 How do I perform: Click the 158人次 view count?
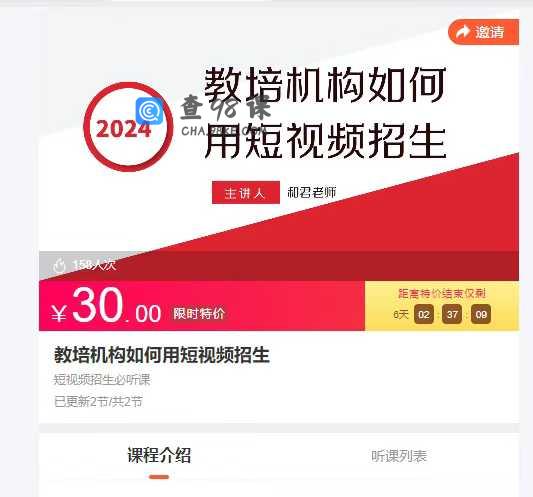click(x=94, y=265)
